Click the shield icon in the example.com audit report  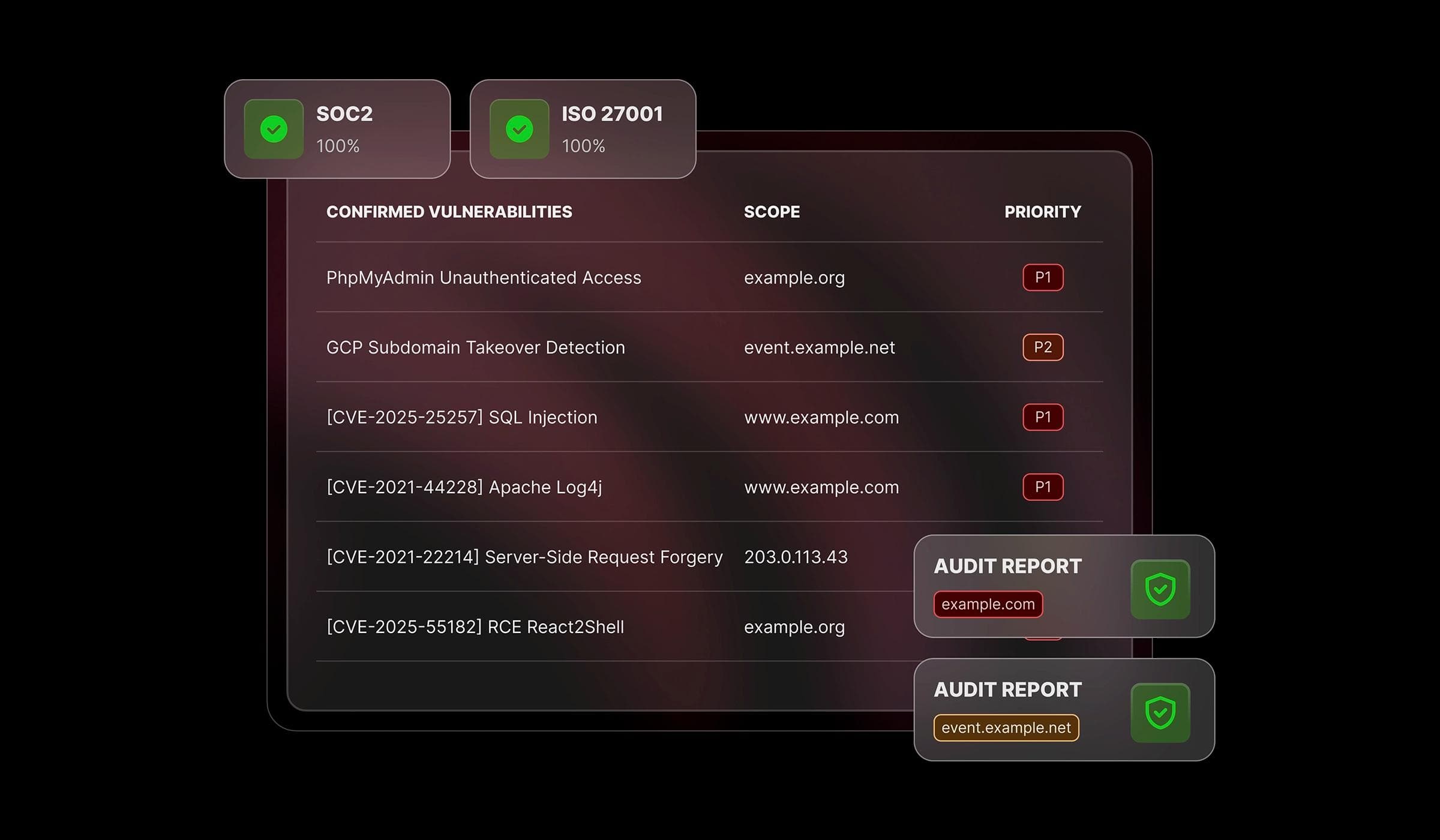pos(1160,589)
